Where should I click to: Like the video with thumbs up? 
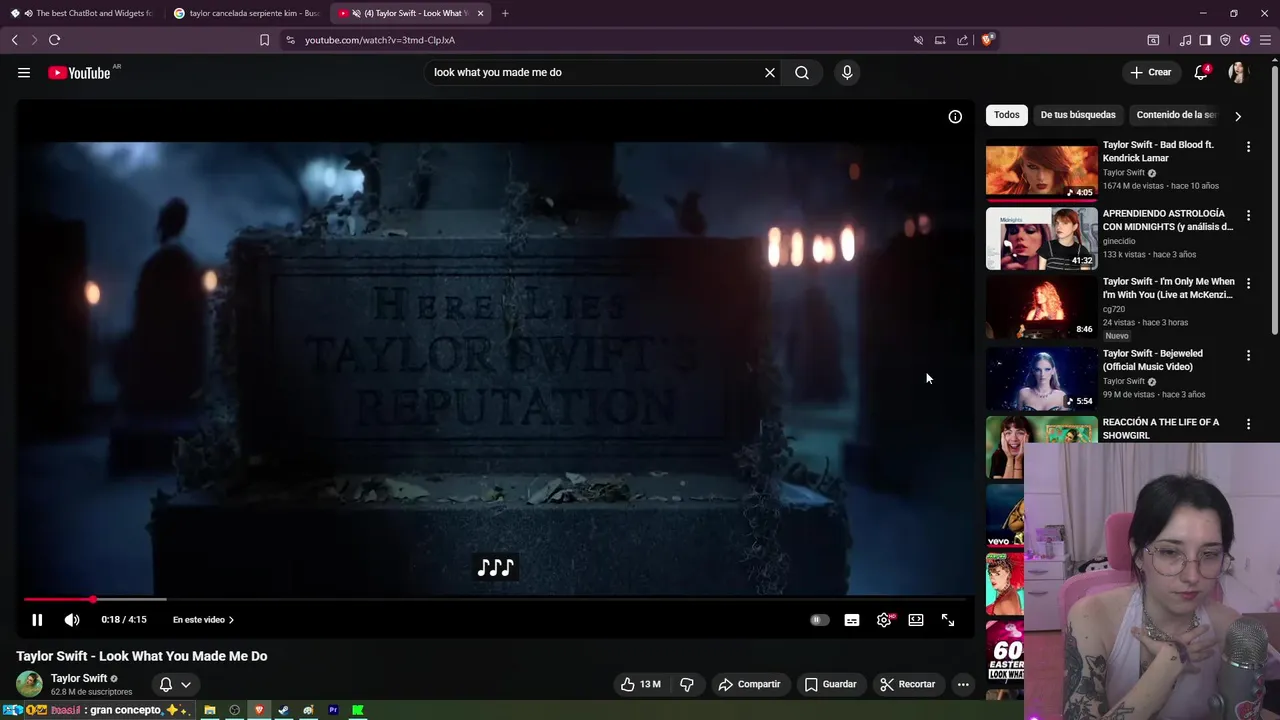[x=640, y=684]
